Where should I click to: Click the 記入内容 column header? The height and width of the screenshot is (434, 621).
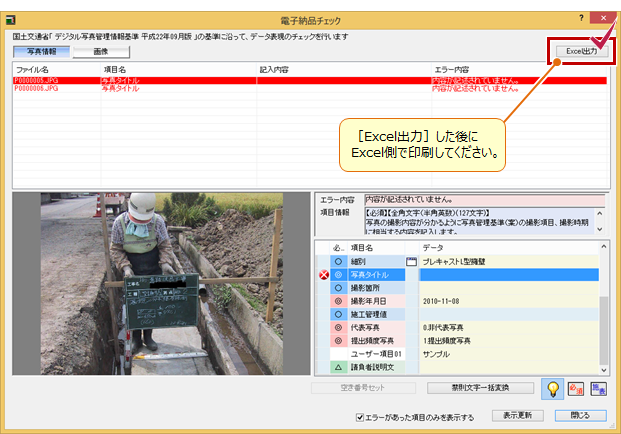344,70
